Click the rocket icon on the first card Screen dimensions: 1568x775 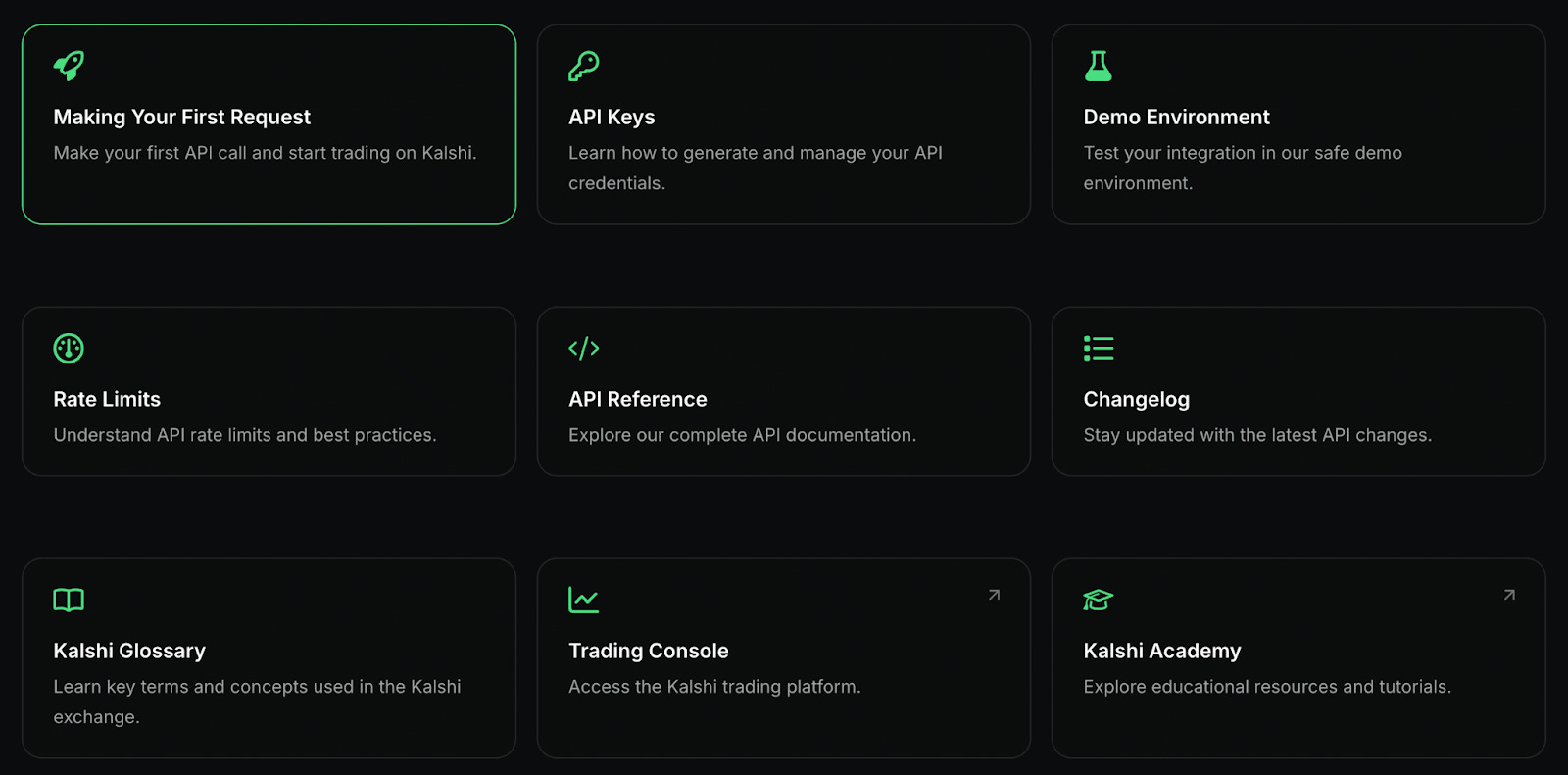(x=69, y=66)
